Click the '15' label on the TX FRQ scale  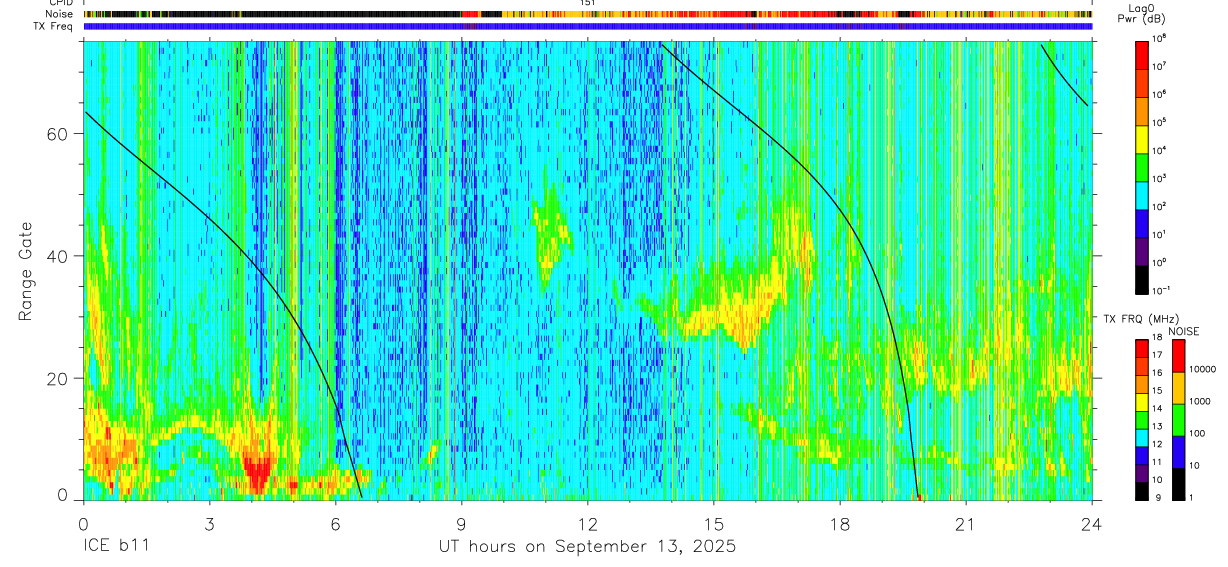click(1159, 392)
